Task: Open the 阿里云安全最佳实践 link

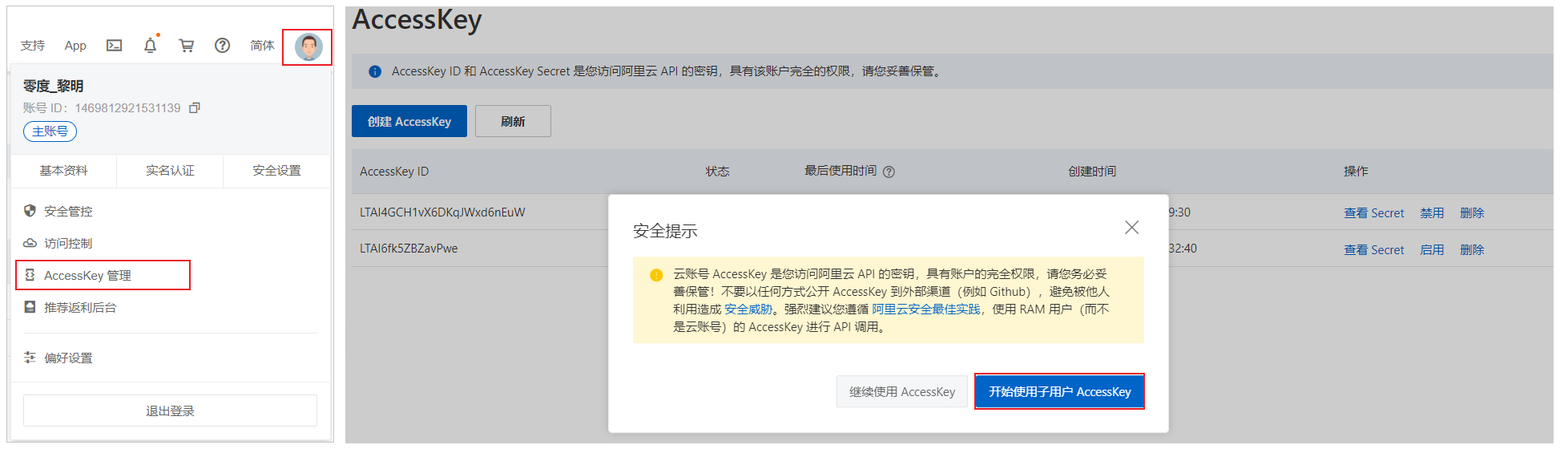Action: pyautogui.click(x=926, y=309)
